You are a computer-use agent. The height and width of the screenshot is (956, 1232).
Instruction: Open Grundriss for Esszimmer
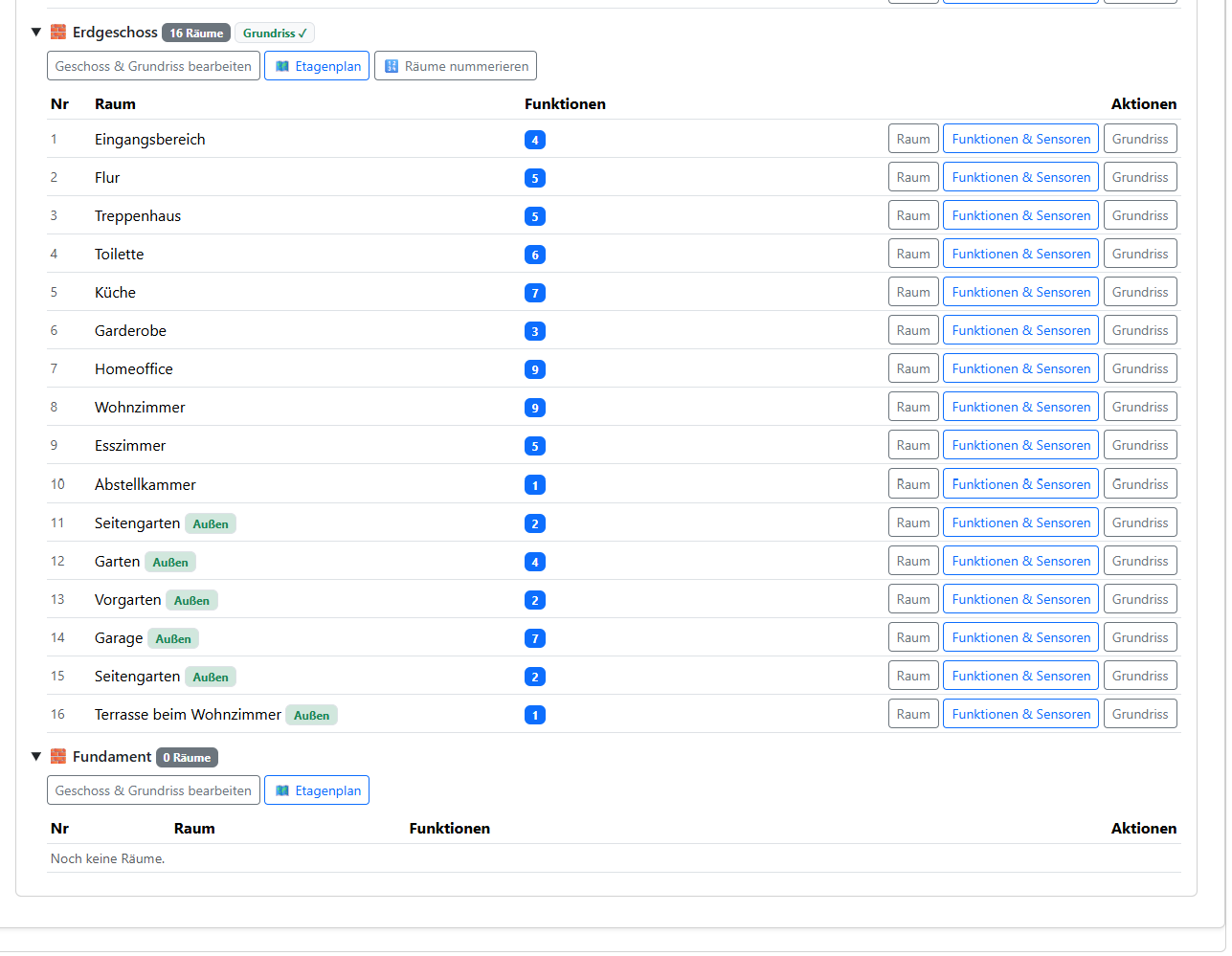[x=1140, y=445]
